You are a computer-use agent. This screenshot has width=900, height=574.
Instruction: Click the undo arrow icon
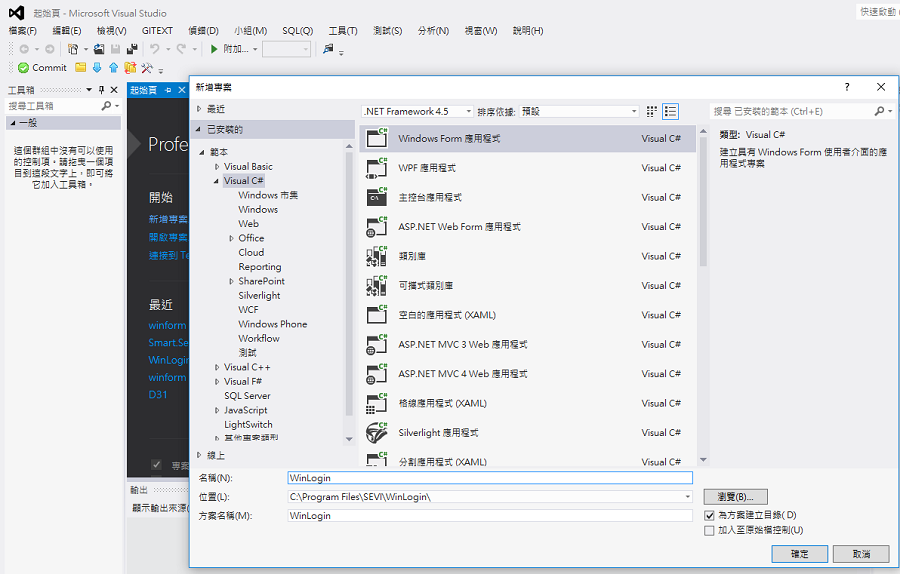154,49
